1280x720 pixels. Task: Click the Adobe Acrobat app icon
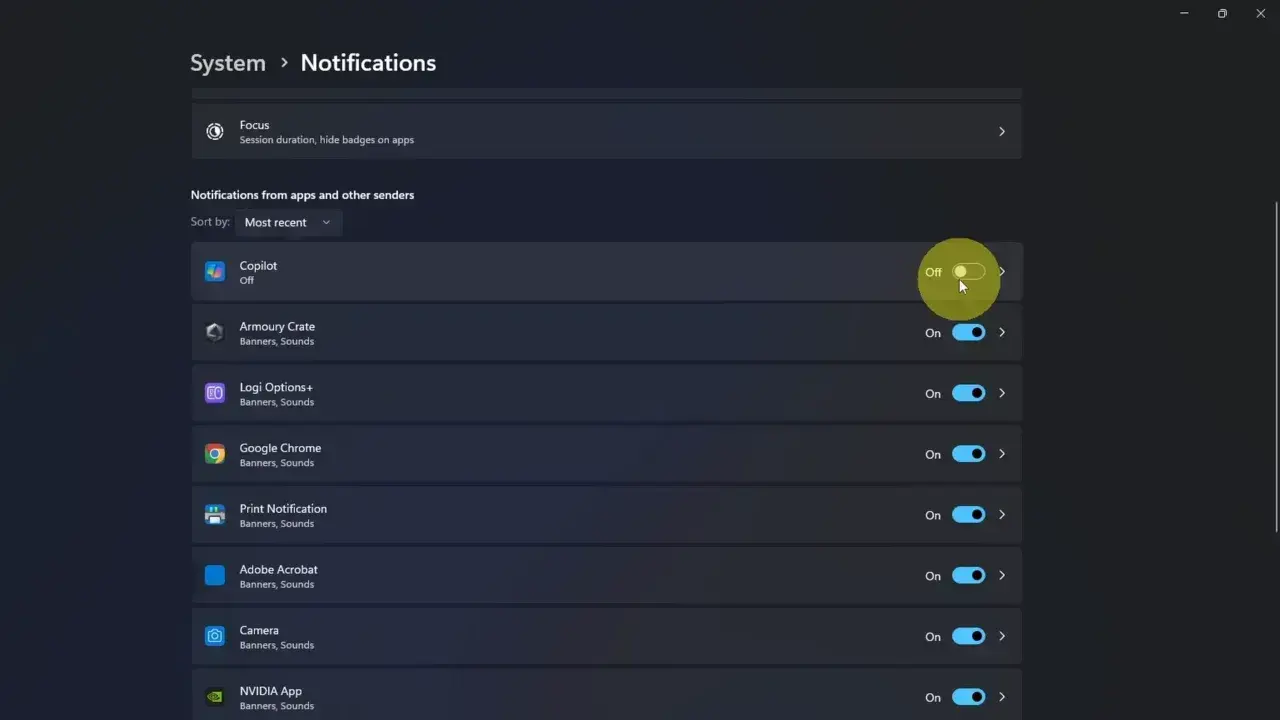[215, 576]
